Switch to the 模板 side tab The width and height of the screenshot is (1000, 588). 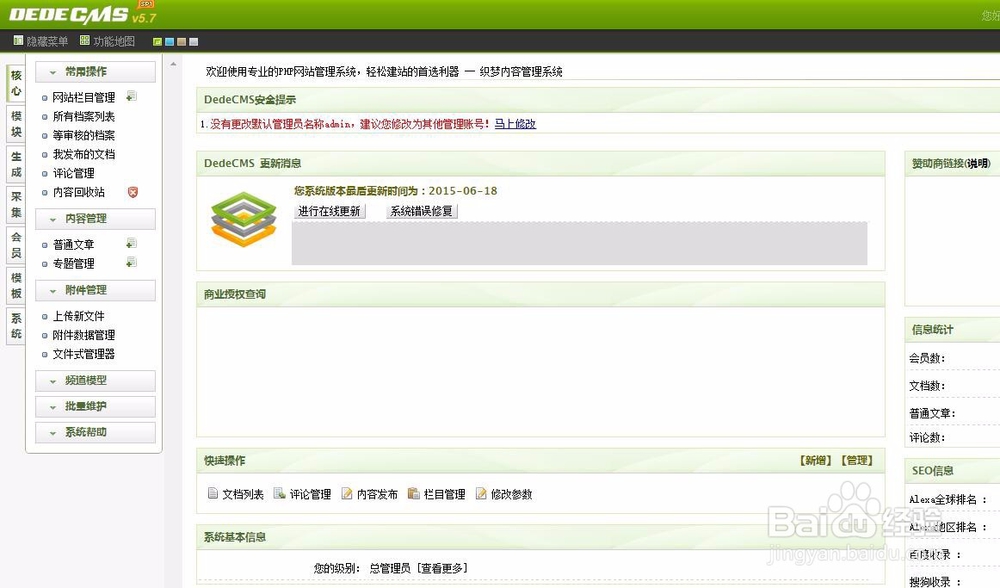click(x=17, y=285)
